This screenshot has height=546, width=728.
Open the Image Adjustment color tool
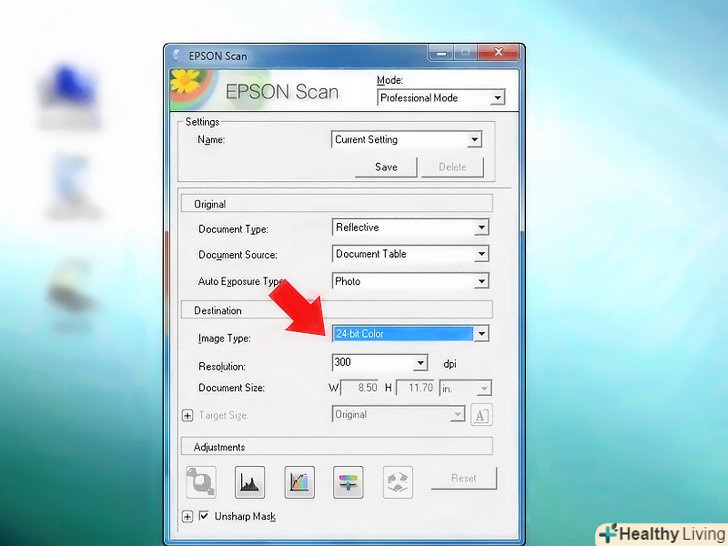pyautogui.click(x=348, y=482)
